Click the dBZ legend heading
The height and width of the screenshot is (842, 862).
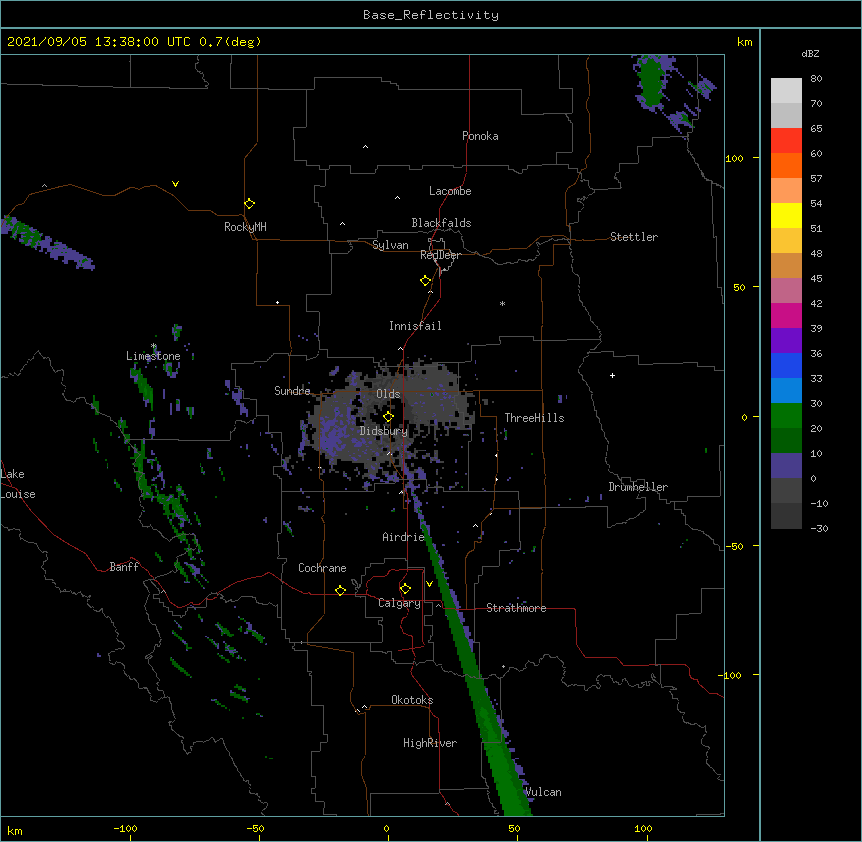pos(810,53)
